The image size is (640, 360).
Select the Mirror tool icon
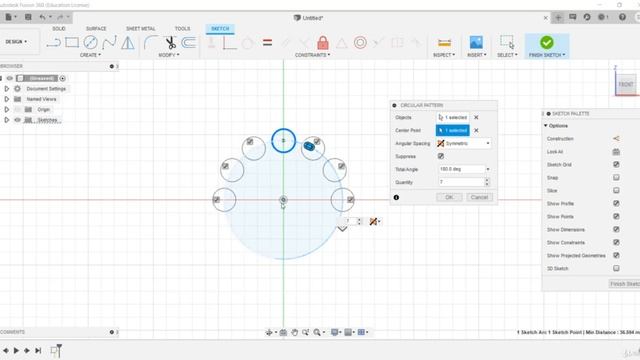click(128, 42)
